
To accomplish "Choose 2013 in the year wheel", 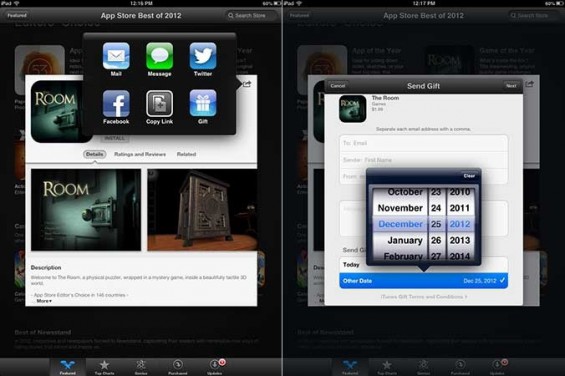I will pyautogui.click(x=460, y=240).
